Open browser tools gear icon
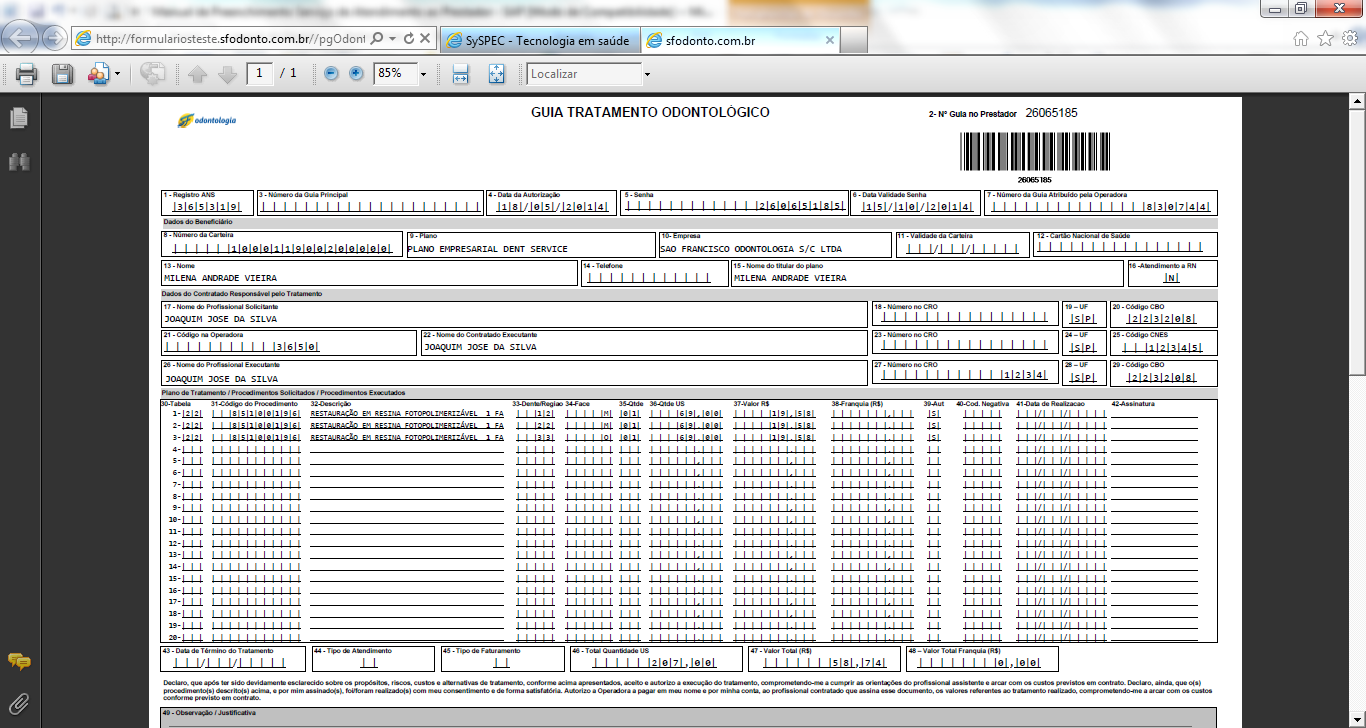Image resolution: width=1366 pixels, height=728 pixels. click(1349, 39)
